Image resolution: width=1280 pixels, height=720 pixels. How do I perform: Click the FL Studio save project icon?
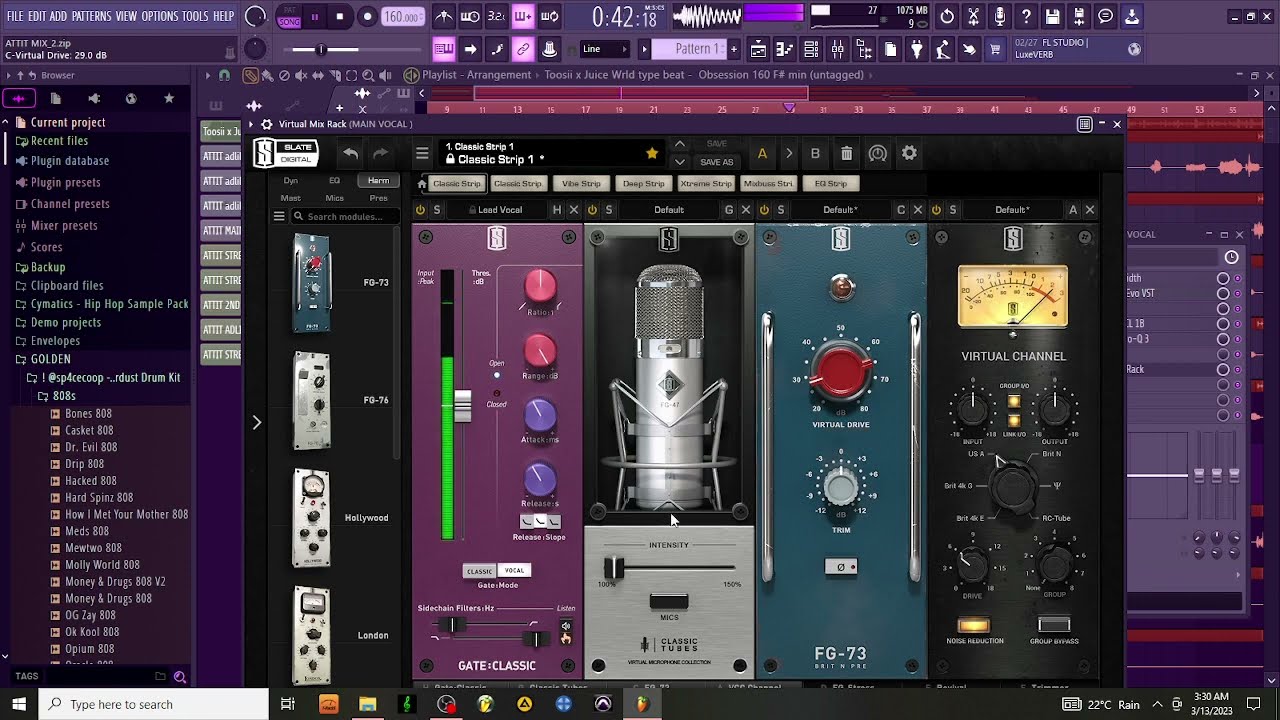point(1052,17)
